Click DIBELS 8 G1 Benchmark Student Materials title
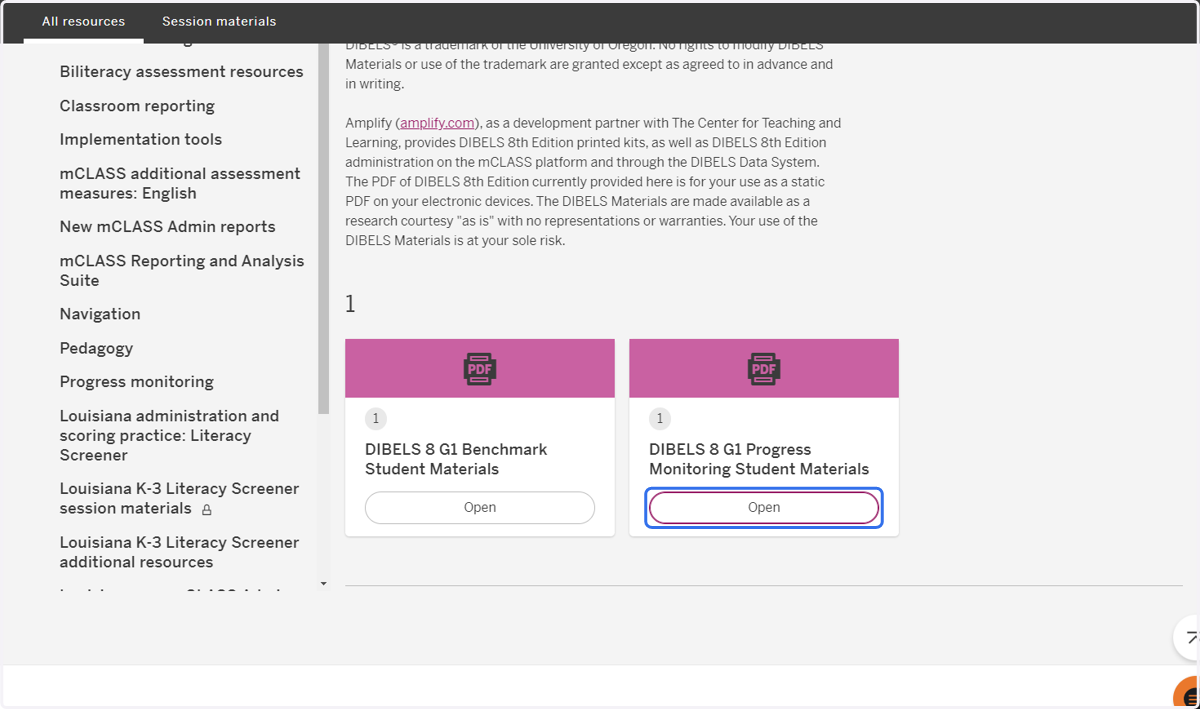Viewport: 1200px width, 709px height. tap(456, 459)
